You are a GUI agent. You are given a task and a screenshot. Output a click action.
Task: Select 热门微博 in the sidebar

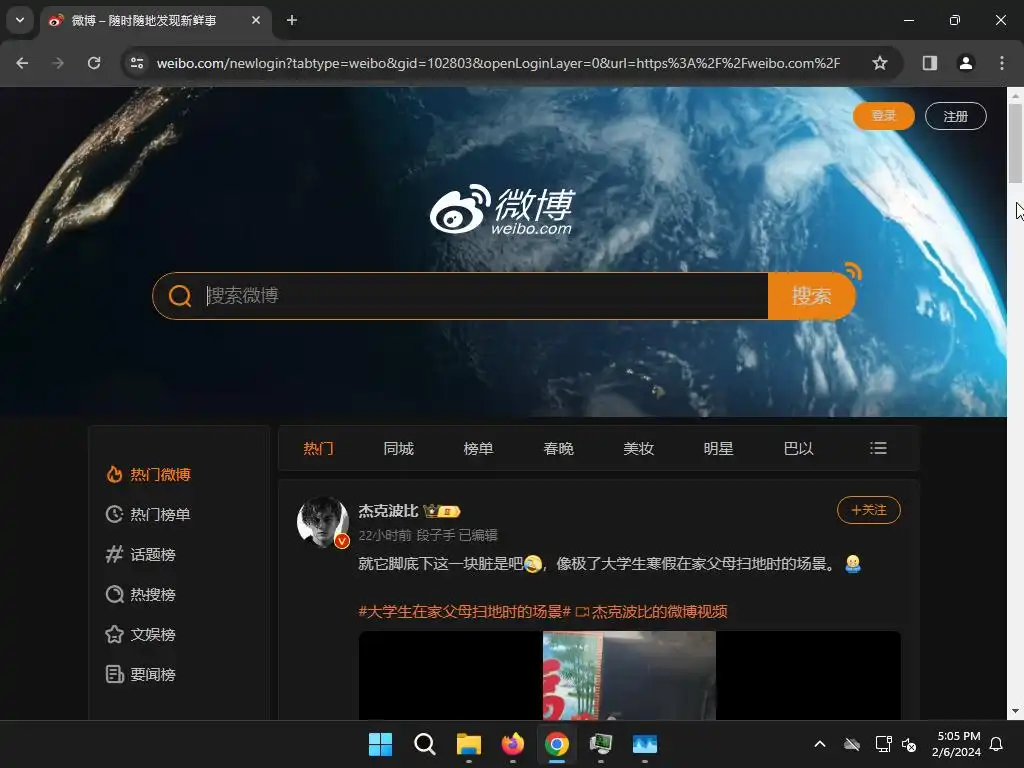(148, 474)
